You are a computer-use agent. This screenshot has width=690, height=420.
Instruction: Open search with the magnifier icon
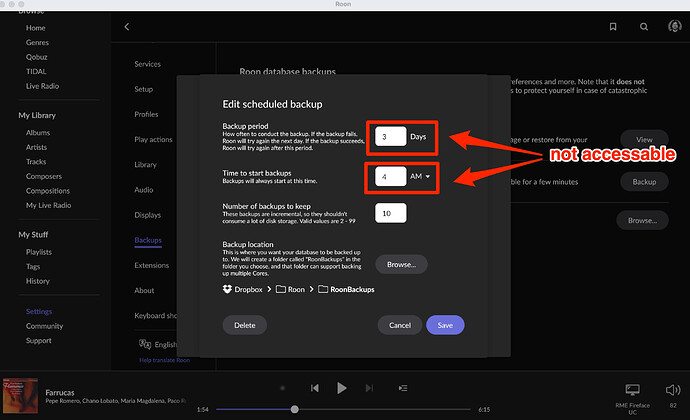(644, 27)
